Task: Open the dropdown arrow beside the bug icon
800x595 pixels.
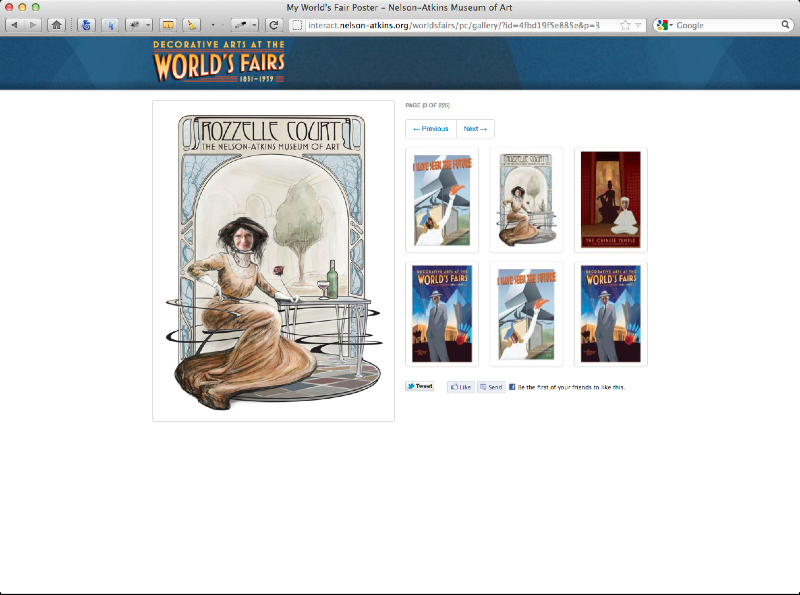Action: coord(148,25)
